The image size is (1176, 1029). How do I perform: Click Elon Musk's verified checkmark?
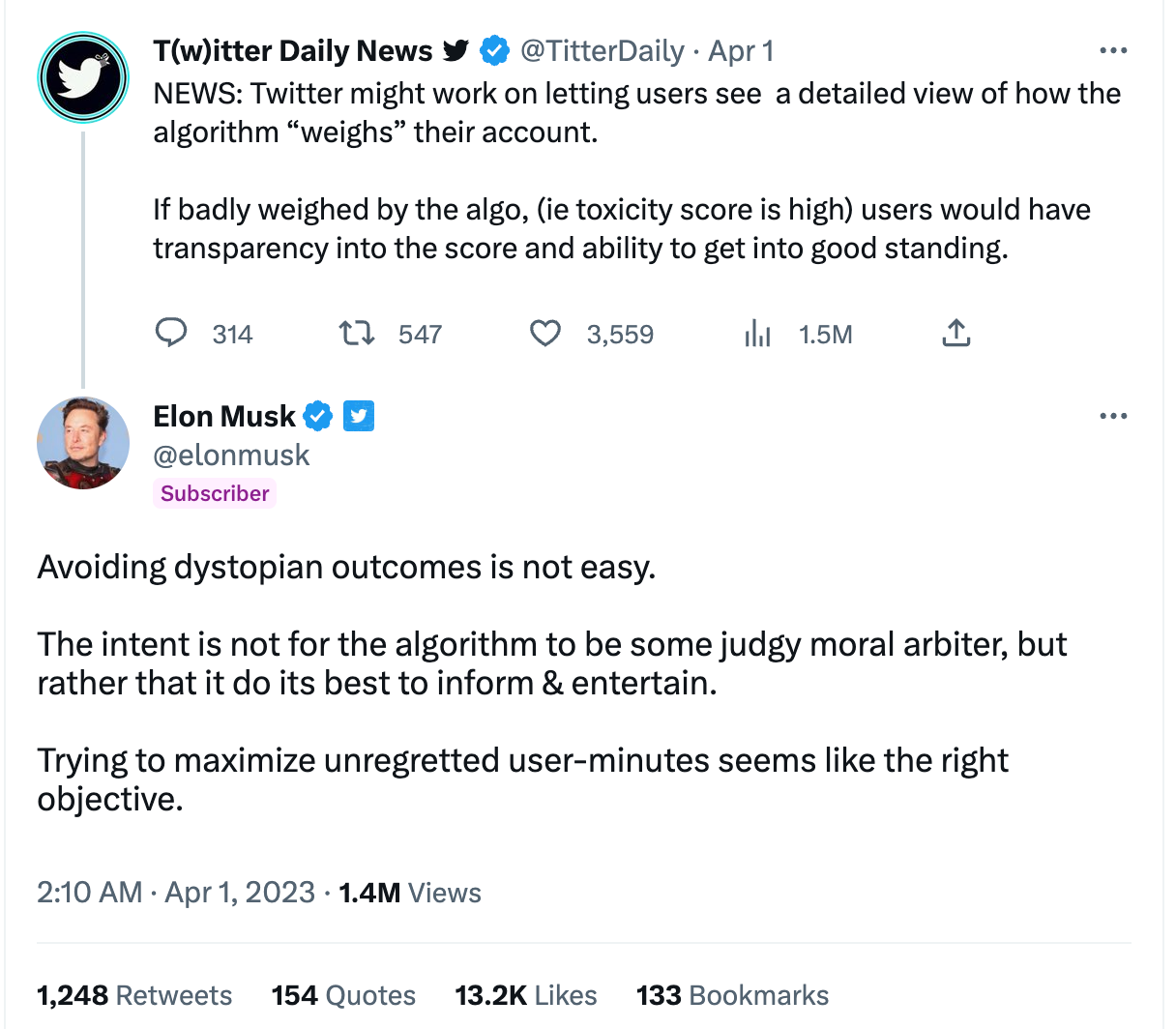point(318,416)
